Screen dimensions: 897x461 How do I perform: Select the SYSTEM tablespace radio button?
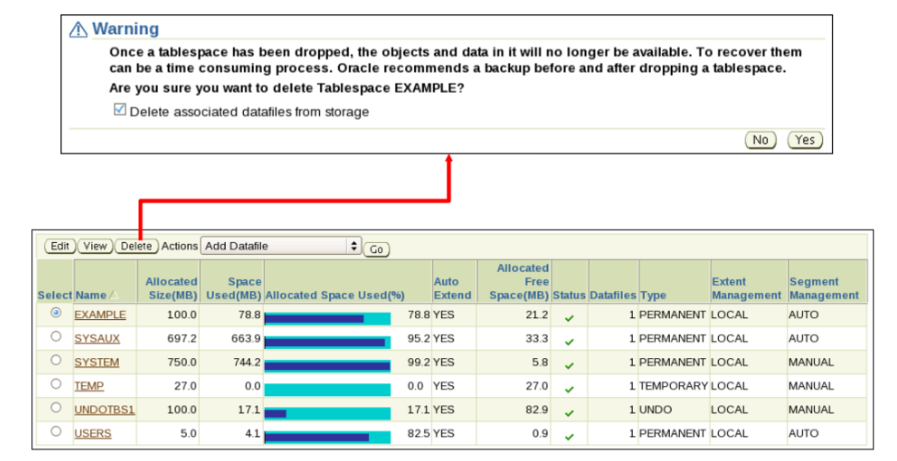(55, 360)
